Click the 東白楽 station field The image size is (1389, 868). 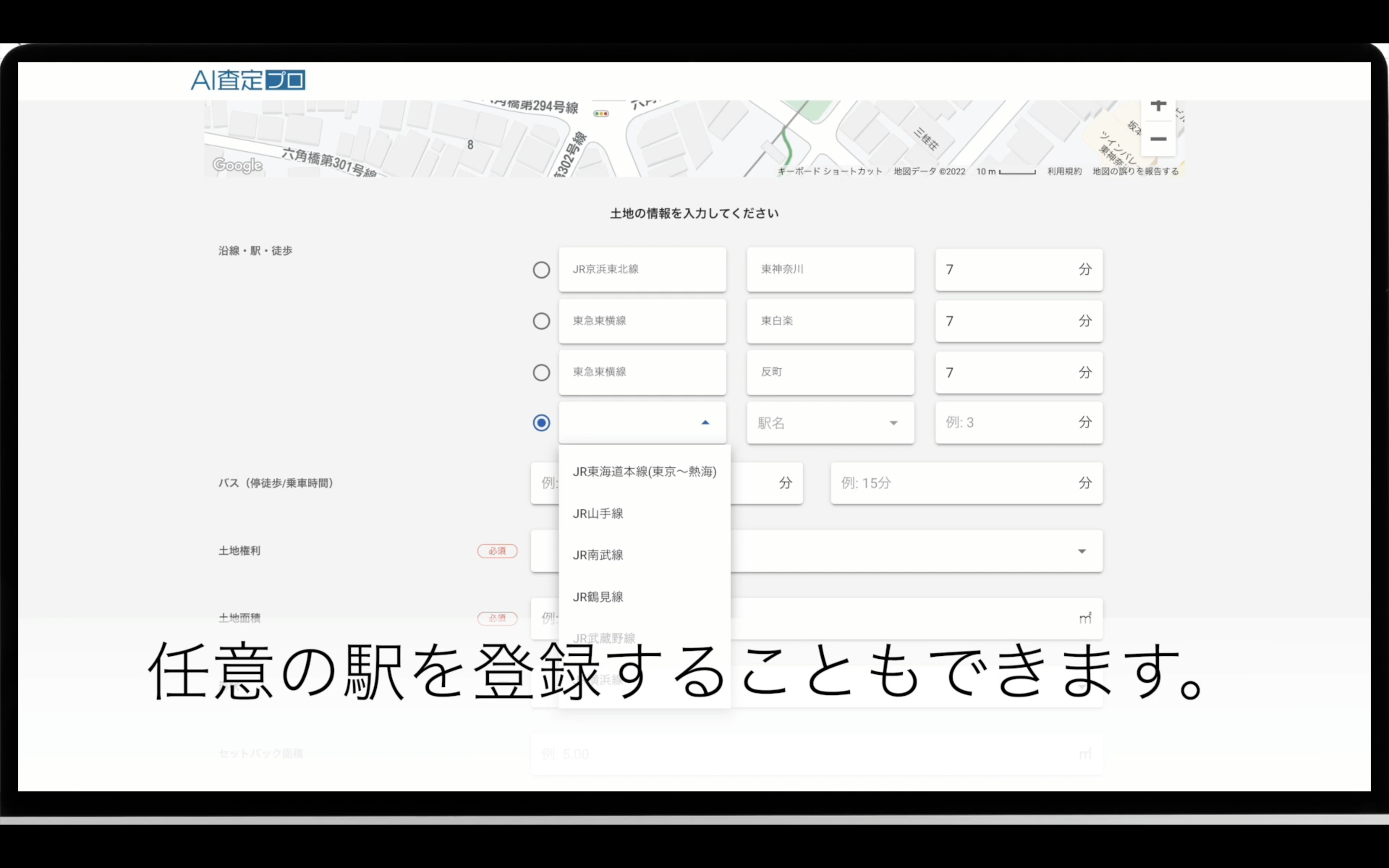(830, 321)
